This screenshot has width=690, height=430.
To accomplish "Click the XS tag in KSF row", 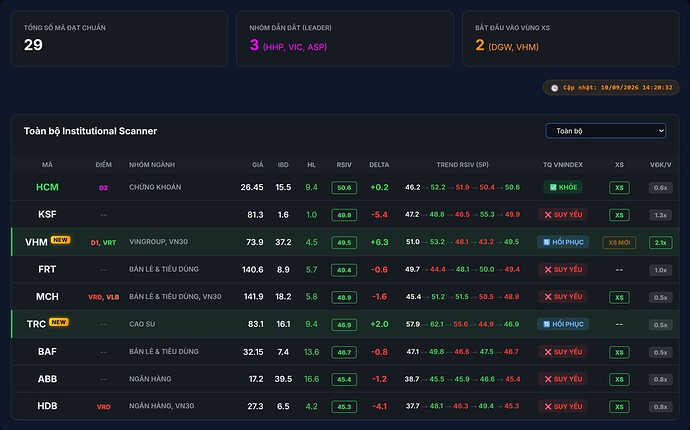I will tap(619, 215).
